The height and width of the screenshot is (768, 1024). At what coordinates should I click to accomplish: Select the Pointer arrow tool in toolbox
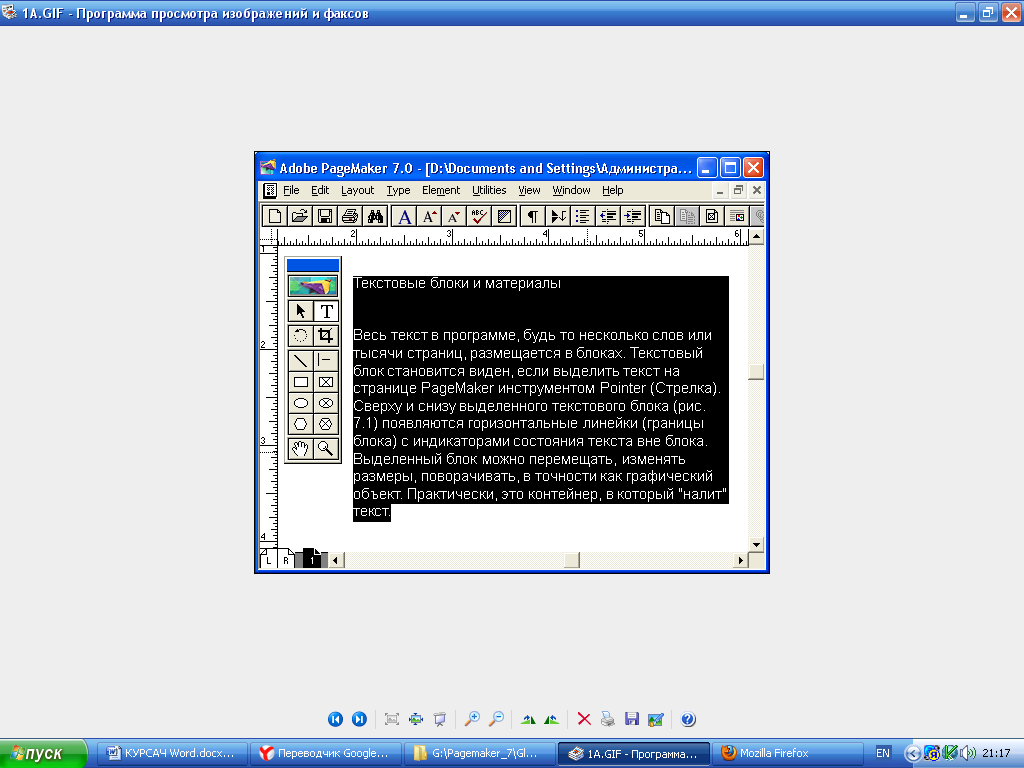pos(300,311)
